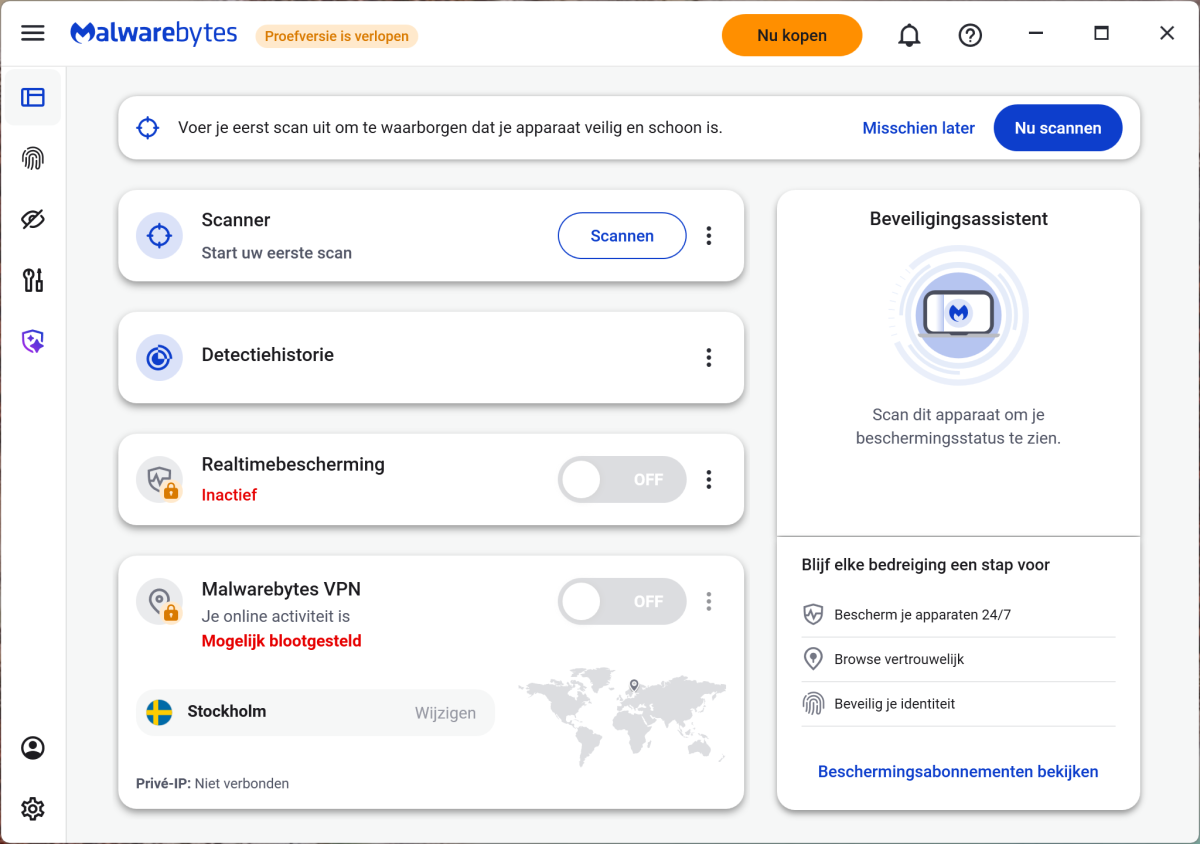
Task: Open the fingerprint identity protection icon
Action: point(33,158)
